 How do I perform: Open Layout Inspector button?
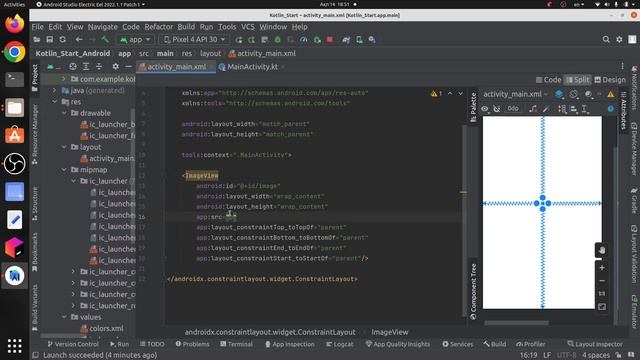click(595, 344)
